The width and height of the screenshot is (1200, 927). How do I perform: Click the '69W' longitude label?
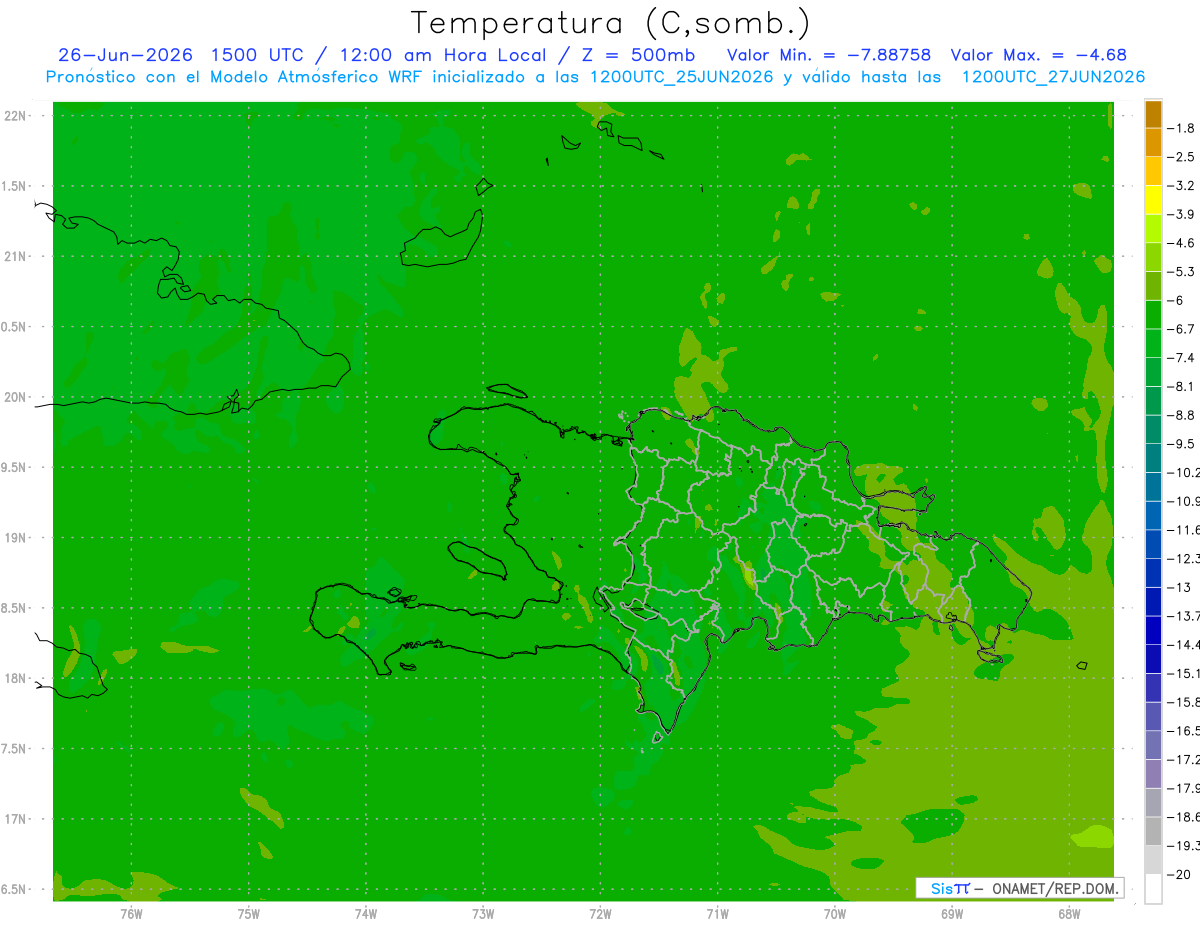[x=952, y=913]
